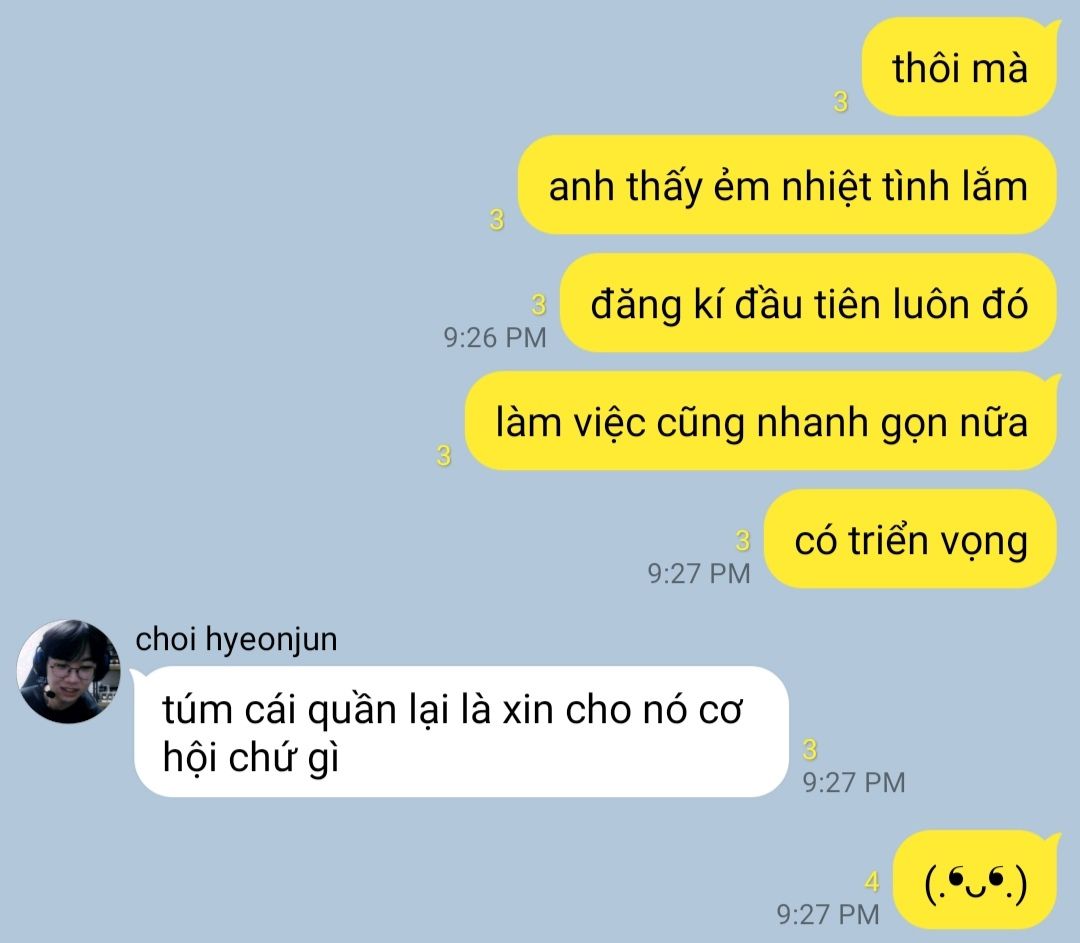Viewport: 1080px width, 943px height.
Task: Click unread count 3 beside 'có triển vọng'
Action: [742, 541]
